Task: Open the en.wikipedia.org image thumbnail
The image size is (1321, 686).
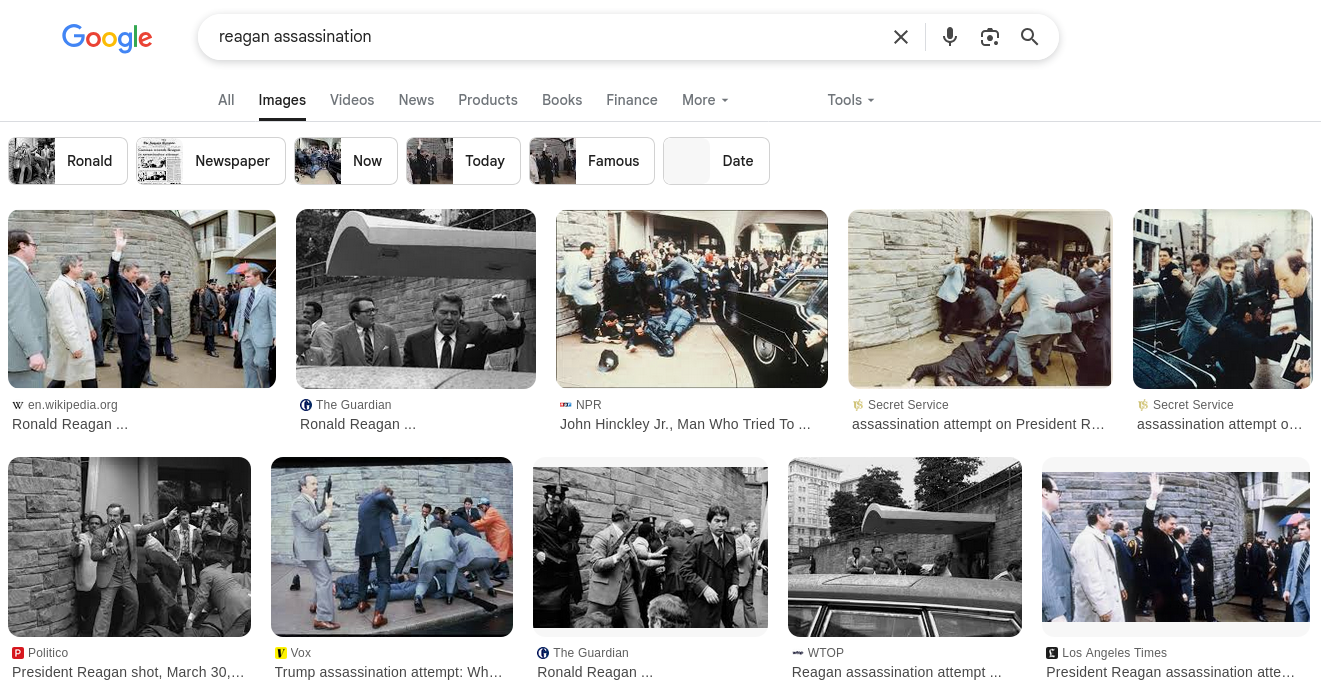Action: 142,299
